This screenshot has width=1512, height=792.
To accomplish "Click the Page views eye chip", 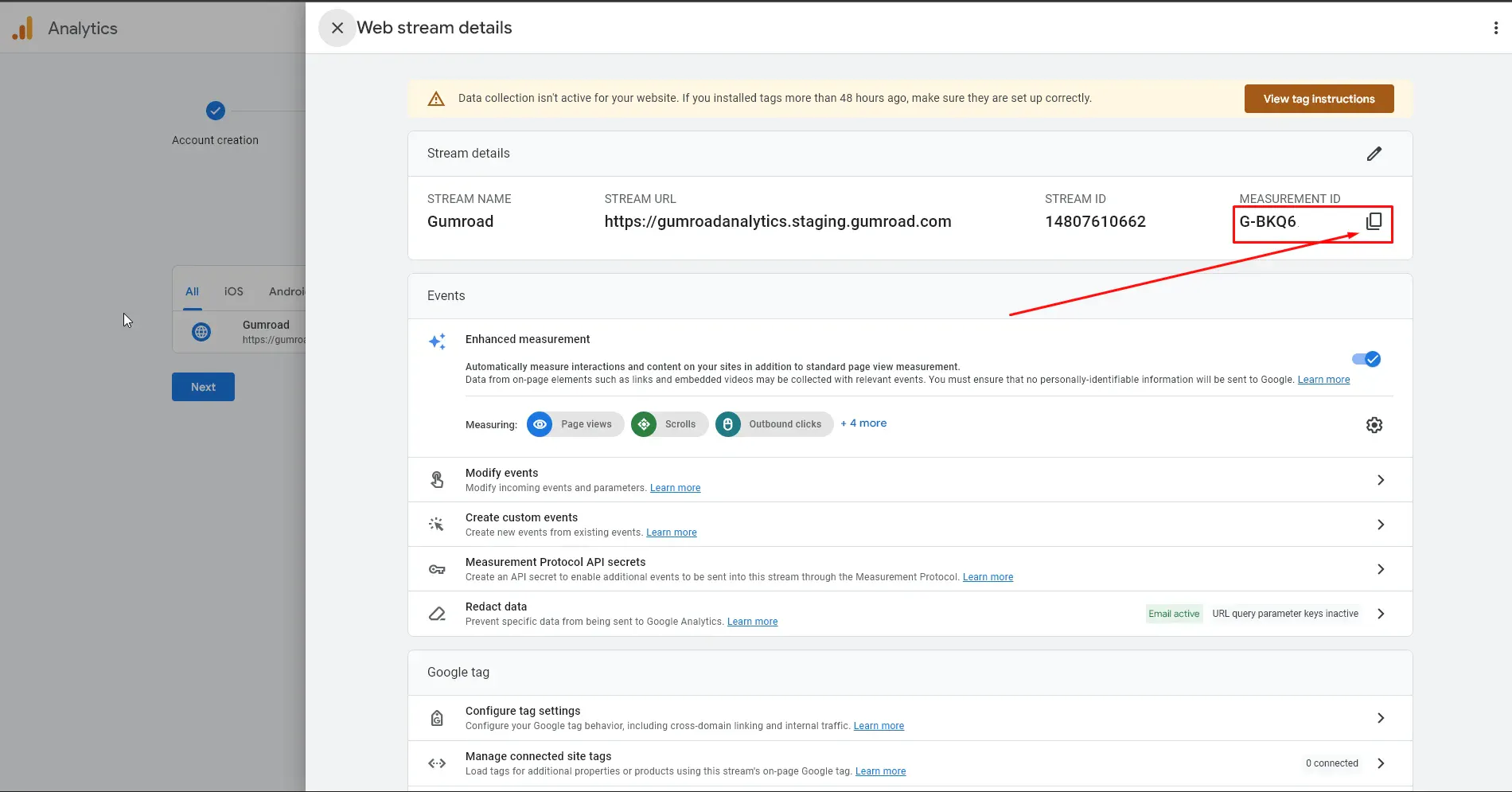I will pyautogui.click(x=575, y=424).
